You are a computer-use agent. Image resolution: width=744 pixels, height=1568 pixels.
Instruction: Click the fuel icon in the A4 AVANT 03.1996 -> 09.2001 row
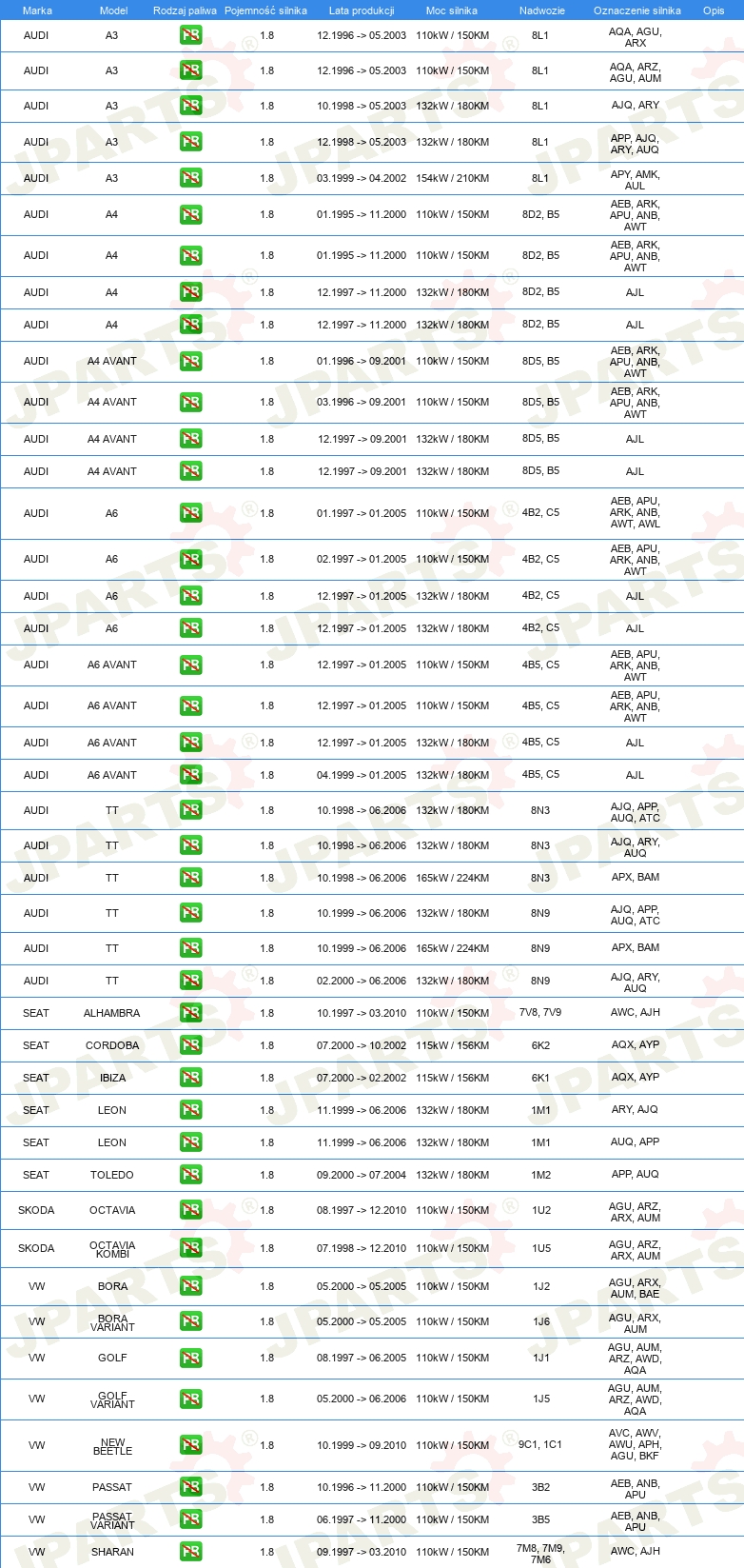(191, 402)
